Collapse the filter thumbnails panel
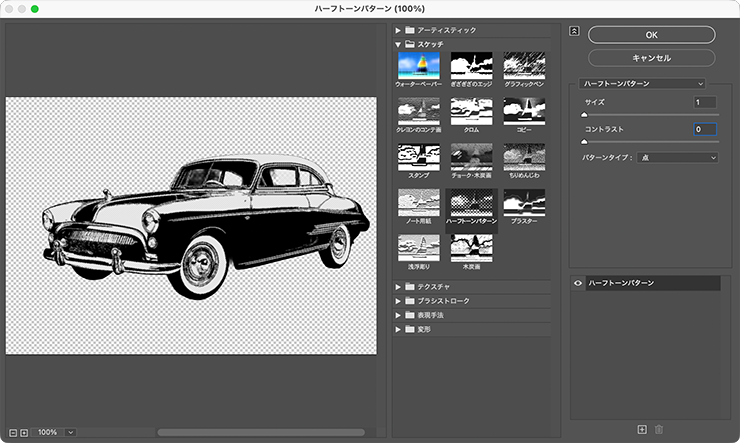This screenshot has height=443, width=740. pyautogui.click(x=574, y=30)
